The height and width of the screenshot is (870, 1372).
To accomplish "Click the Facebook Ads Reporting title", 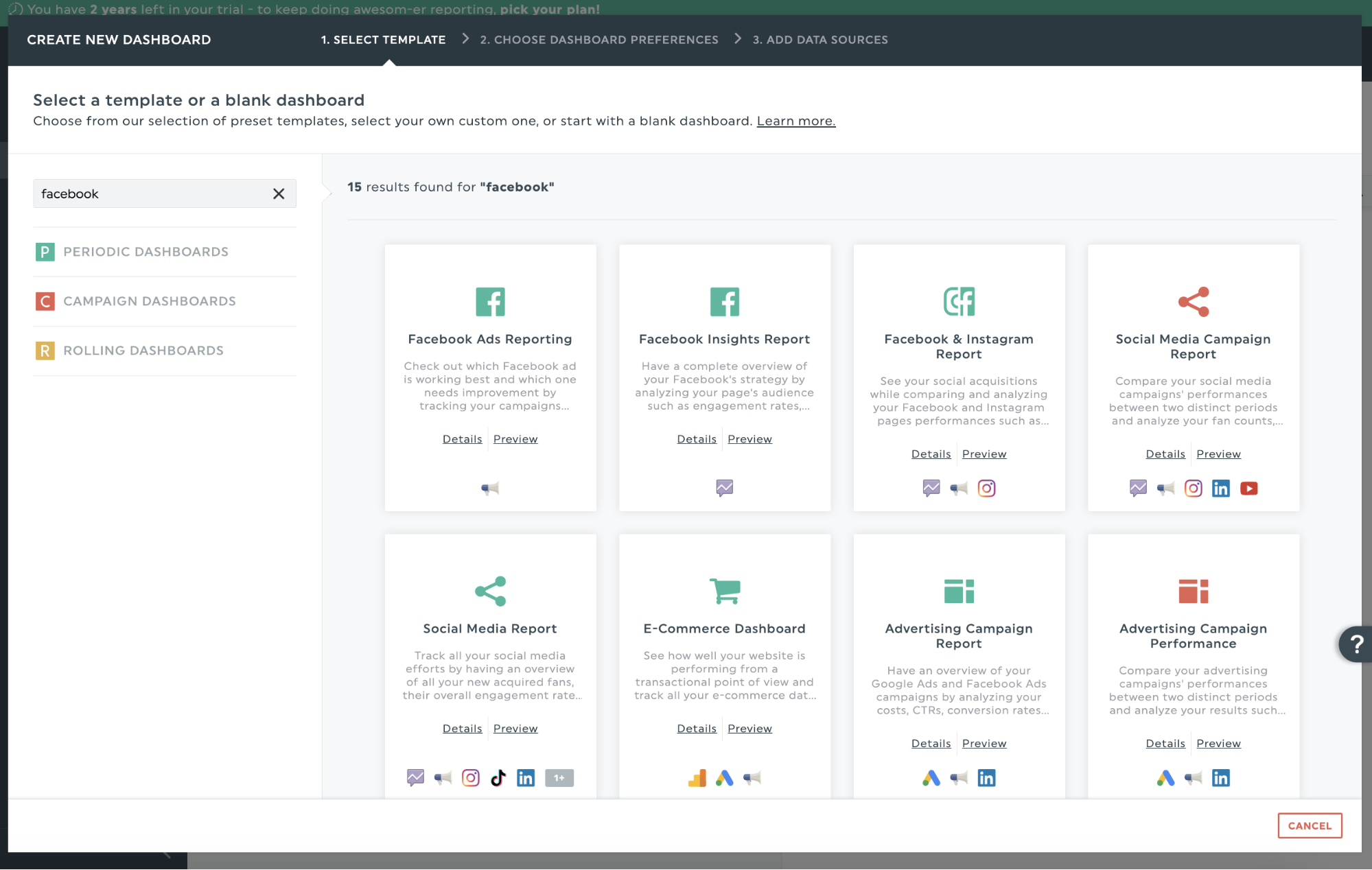I will pos(490,340).
